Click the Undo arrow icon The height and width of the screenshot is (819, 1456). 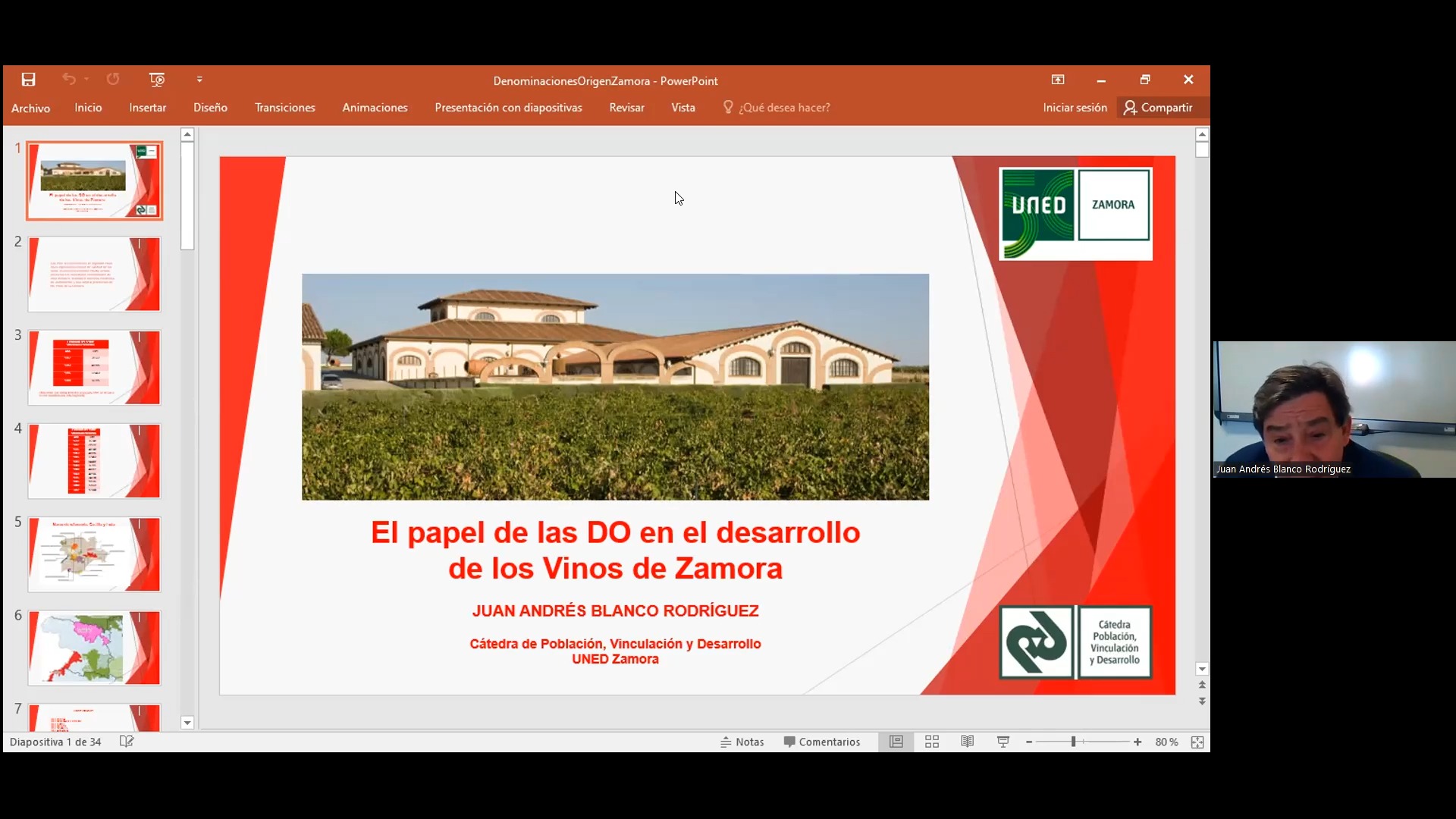[69, 80]
